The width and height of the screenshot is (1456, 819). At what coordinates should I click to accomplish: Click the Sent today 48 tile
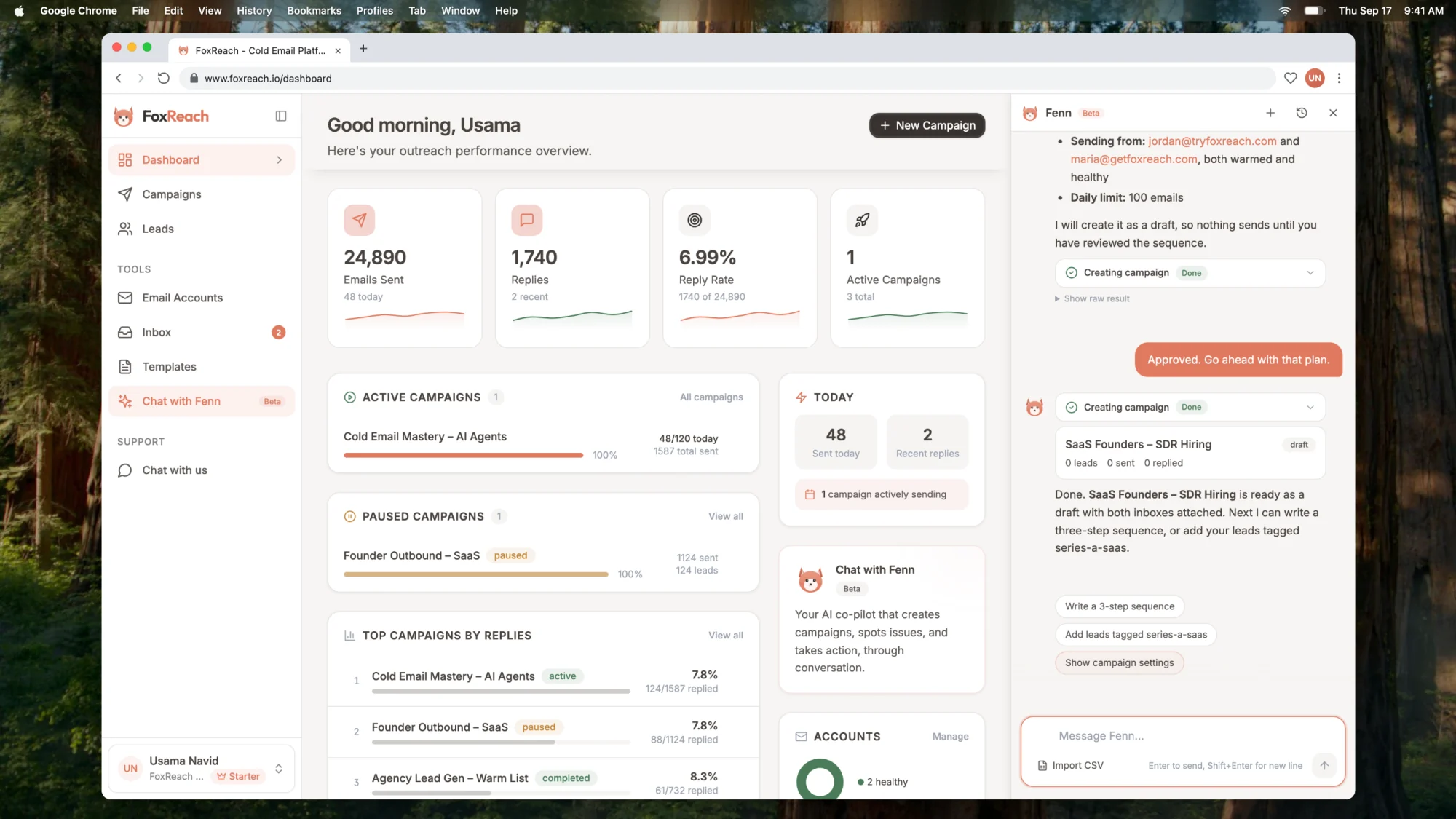[x=836, y=443]
